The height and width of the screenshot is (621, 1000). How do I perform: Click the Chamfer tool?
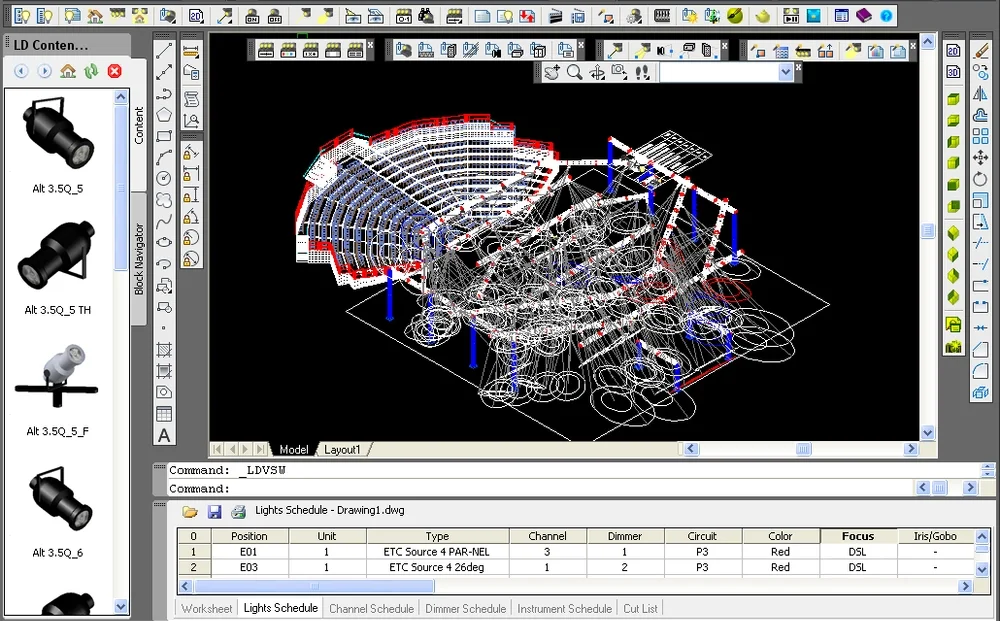tap(980, 349)
